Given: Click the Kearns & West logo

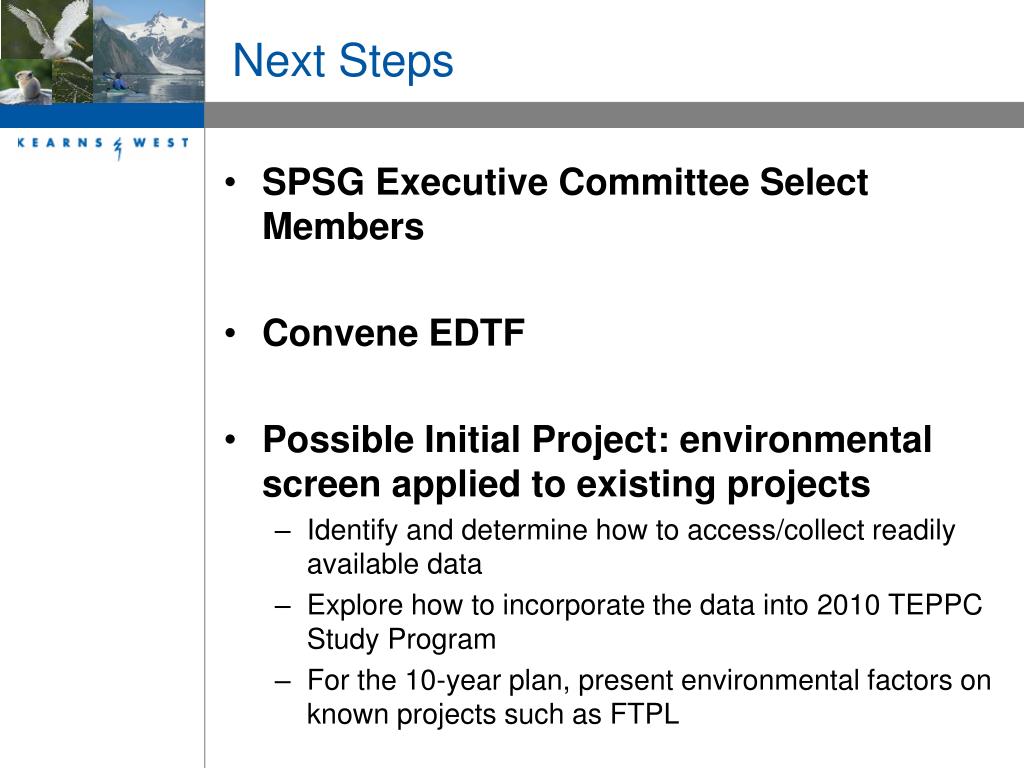Looking at the screenshot, I should [x=103, y=146].
